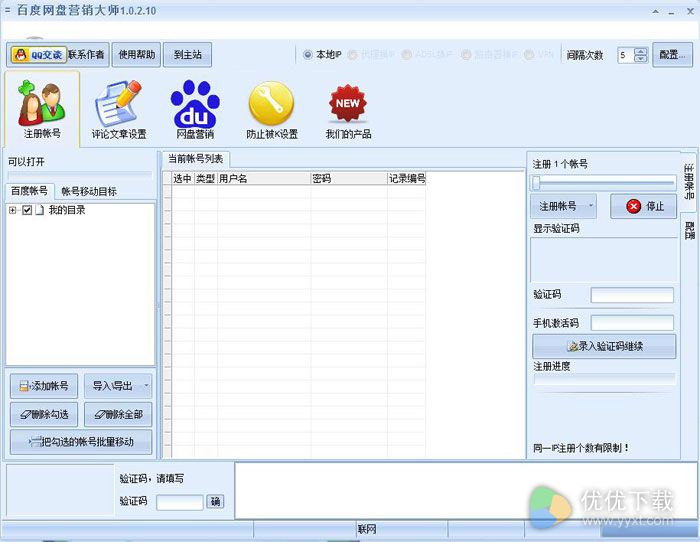
Task: Click the 手机激活码 input field
Action: coord(632,323)
